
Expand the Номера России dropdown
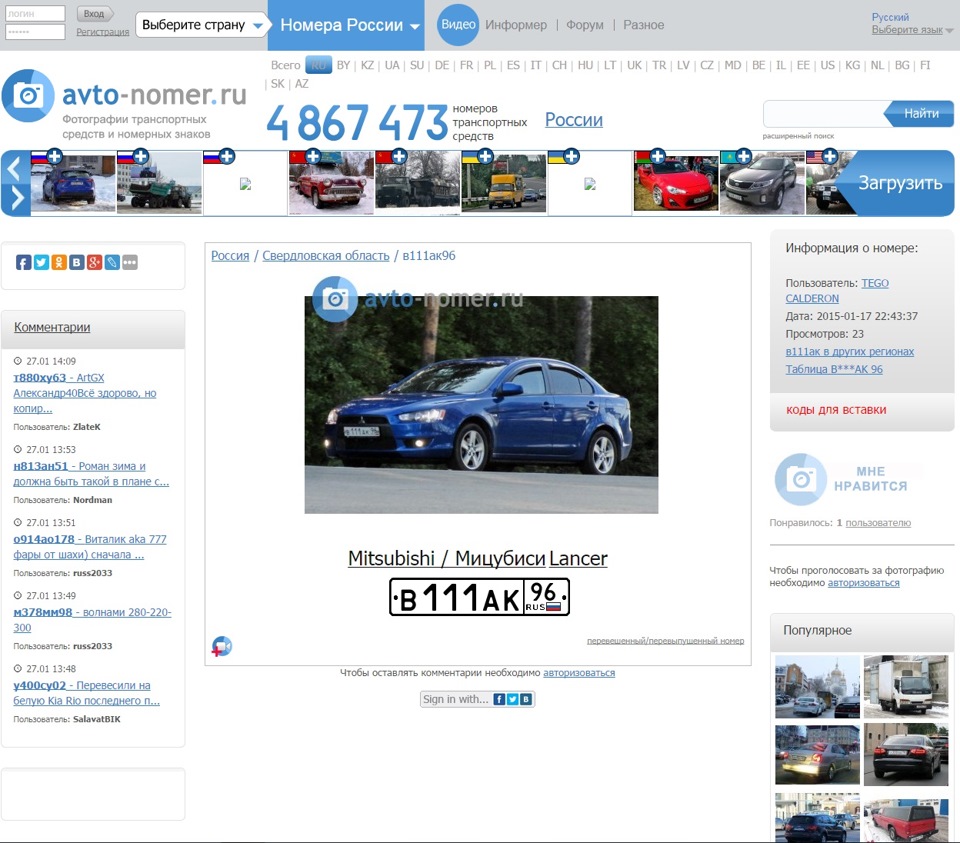(346, 25)
